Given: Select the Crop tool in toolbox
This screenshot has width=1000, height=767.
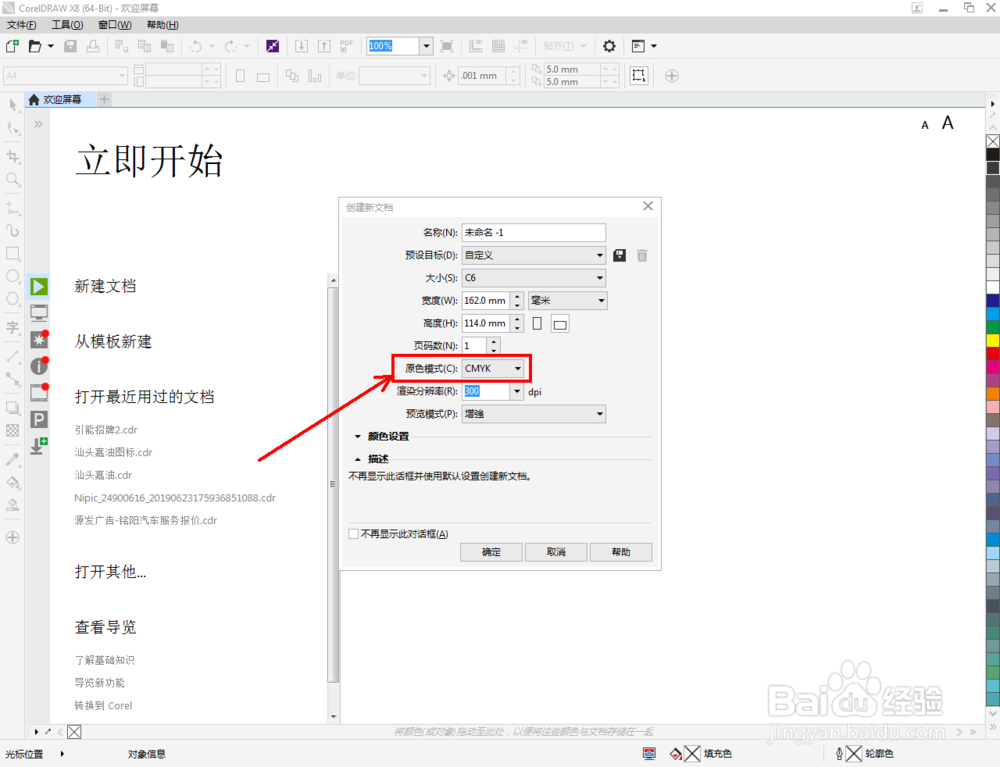Looking at the screenshot, I should [x=13, y=156].
